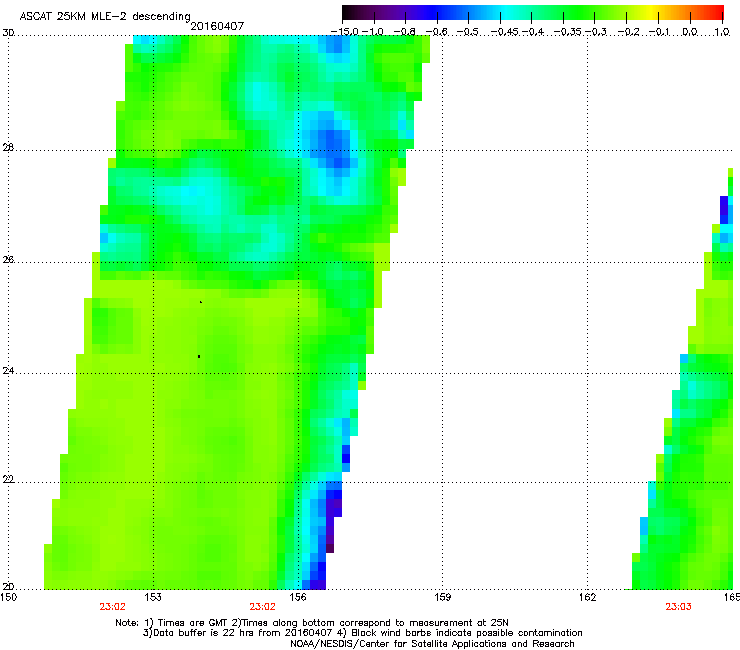Click the color bar label "-1.0"
This screenshot has width=740, height=650.
point(373,32)
